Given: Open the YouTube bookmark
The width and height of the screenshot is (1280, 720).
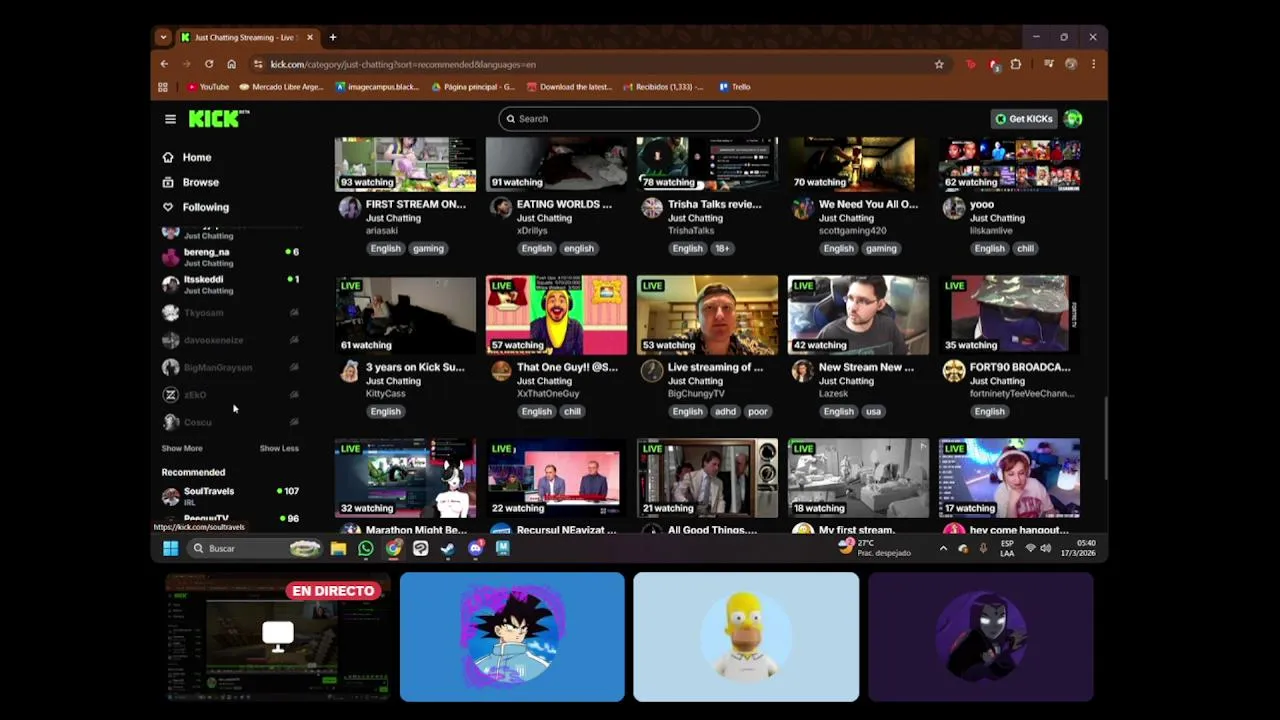Looking at the screenshot, I should point(208,87).
